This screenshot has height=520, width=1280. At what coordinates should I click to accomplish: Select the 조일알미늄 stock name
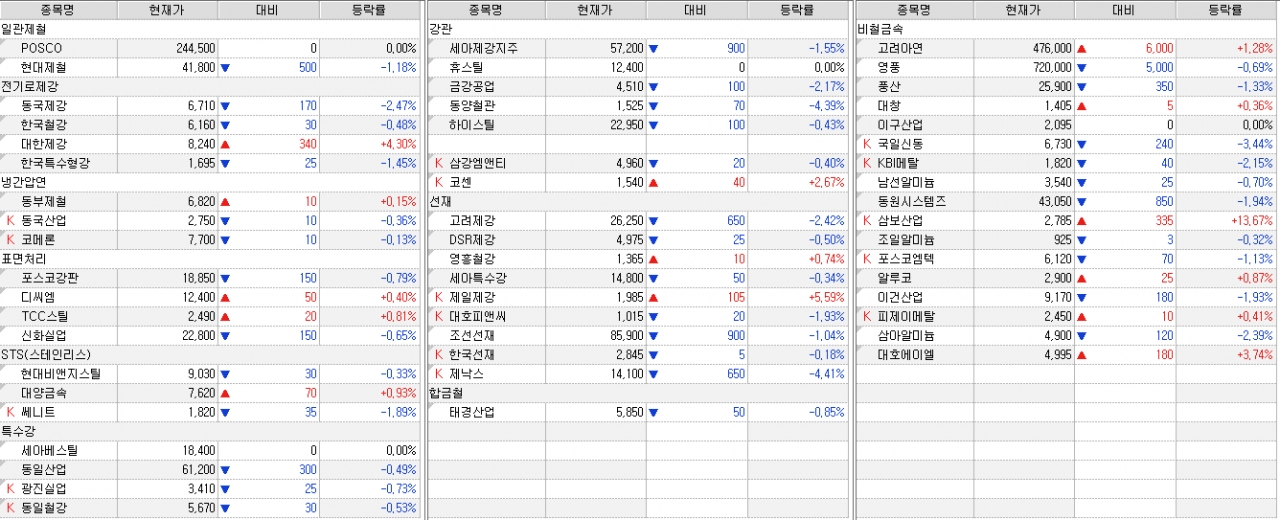[x=905, y=240]
